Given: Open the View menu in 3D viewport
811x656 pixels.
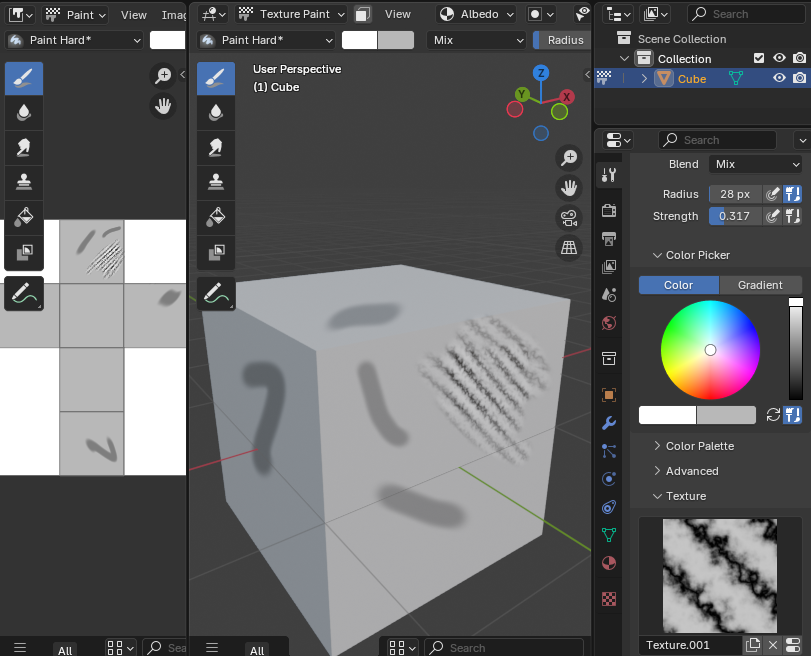Looking at the screenshot, I should coord(398,14).
